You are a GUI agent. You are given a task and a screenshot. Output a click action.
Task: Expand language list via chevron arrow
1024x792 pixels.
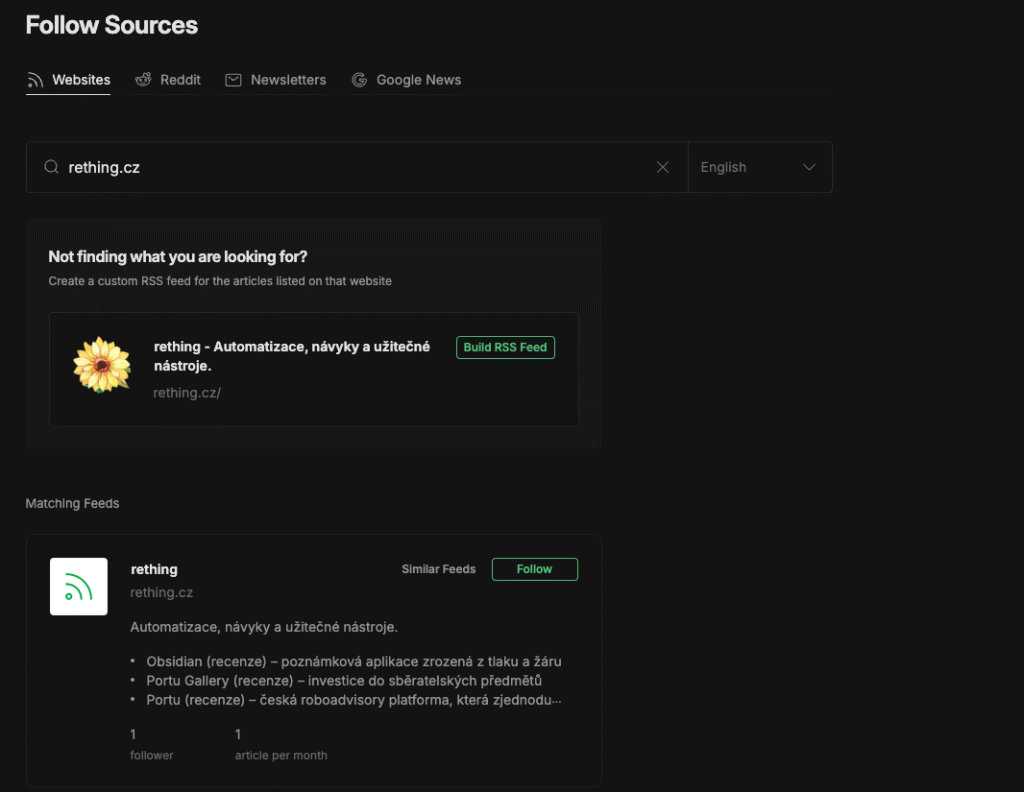(x=809, y=167)
